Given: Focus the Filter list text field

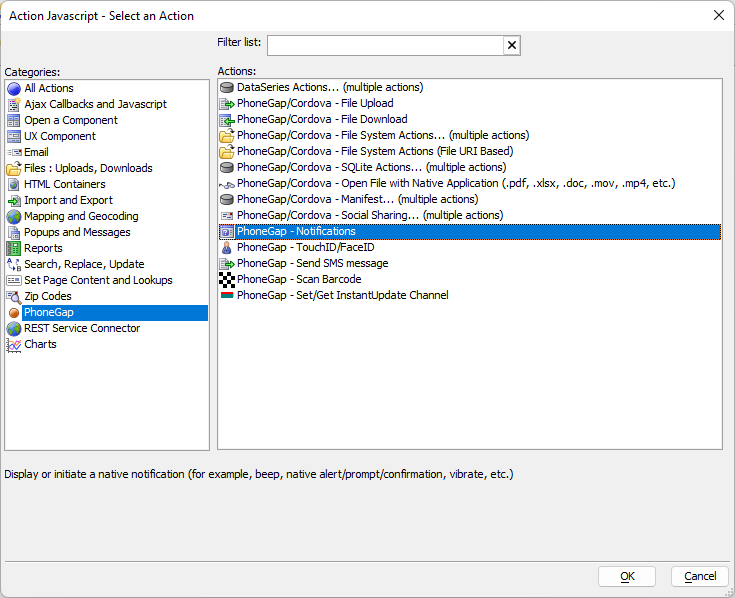Looking at the screenshot, I should [x=385, y=45].
